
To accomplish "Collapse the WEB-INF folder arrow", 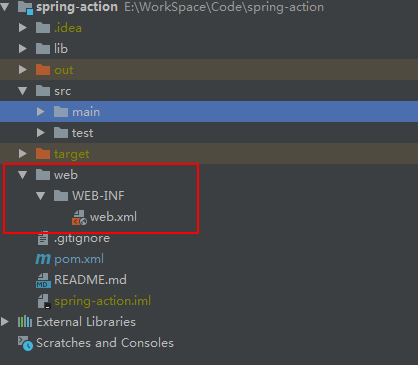I will pos(41,196).
